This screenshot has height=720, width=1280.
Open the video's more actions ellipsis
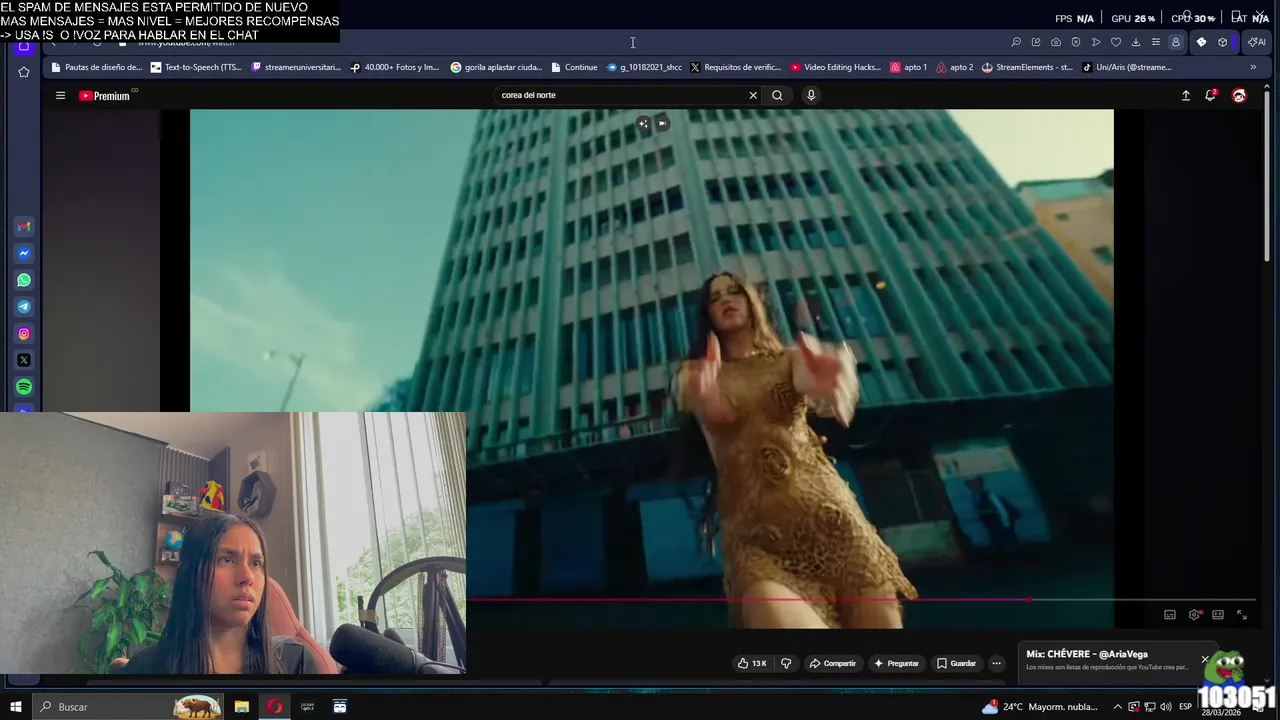[996, 663]
